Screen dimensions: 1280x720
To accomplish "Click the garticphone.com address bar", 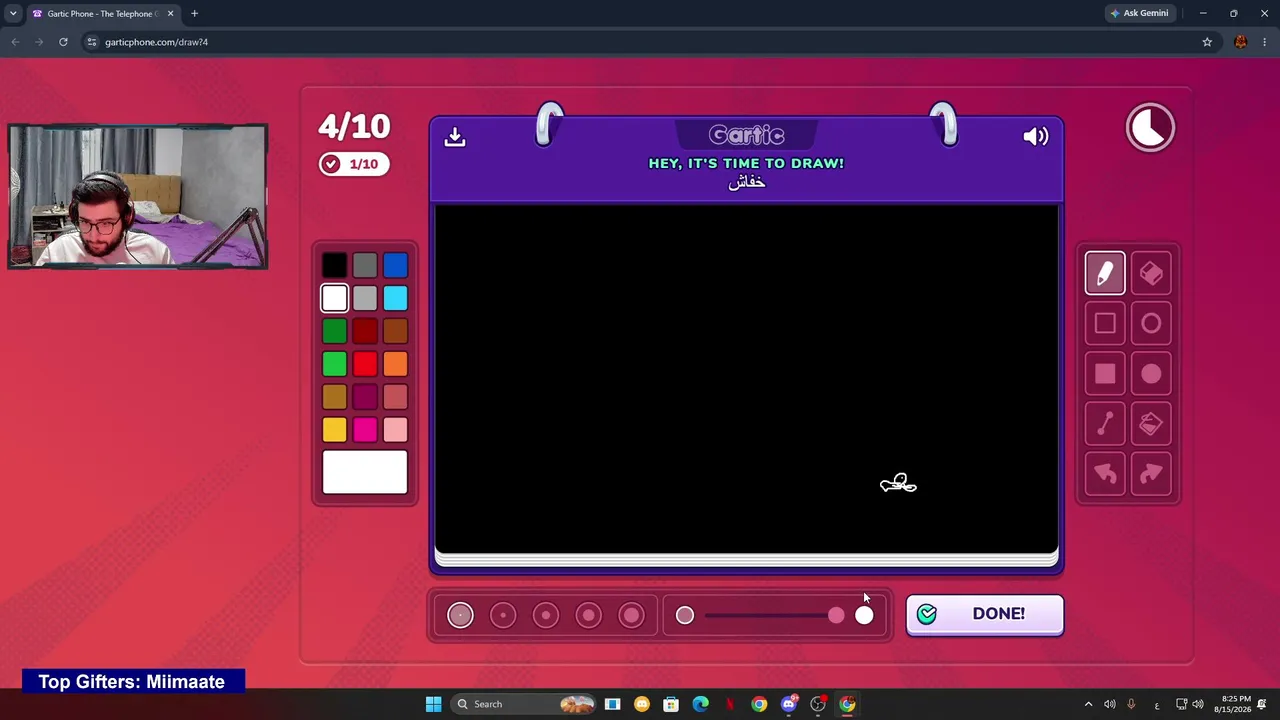I will pyautogui.click(x=640, y=42).
